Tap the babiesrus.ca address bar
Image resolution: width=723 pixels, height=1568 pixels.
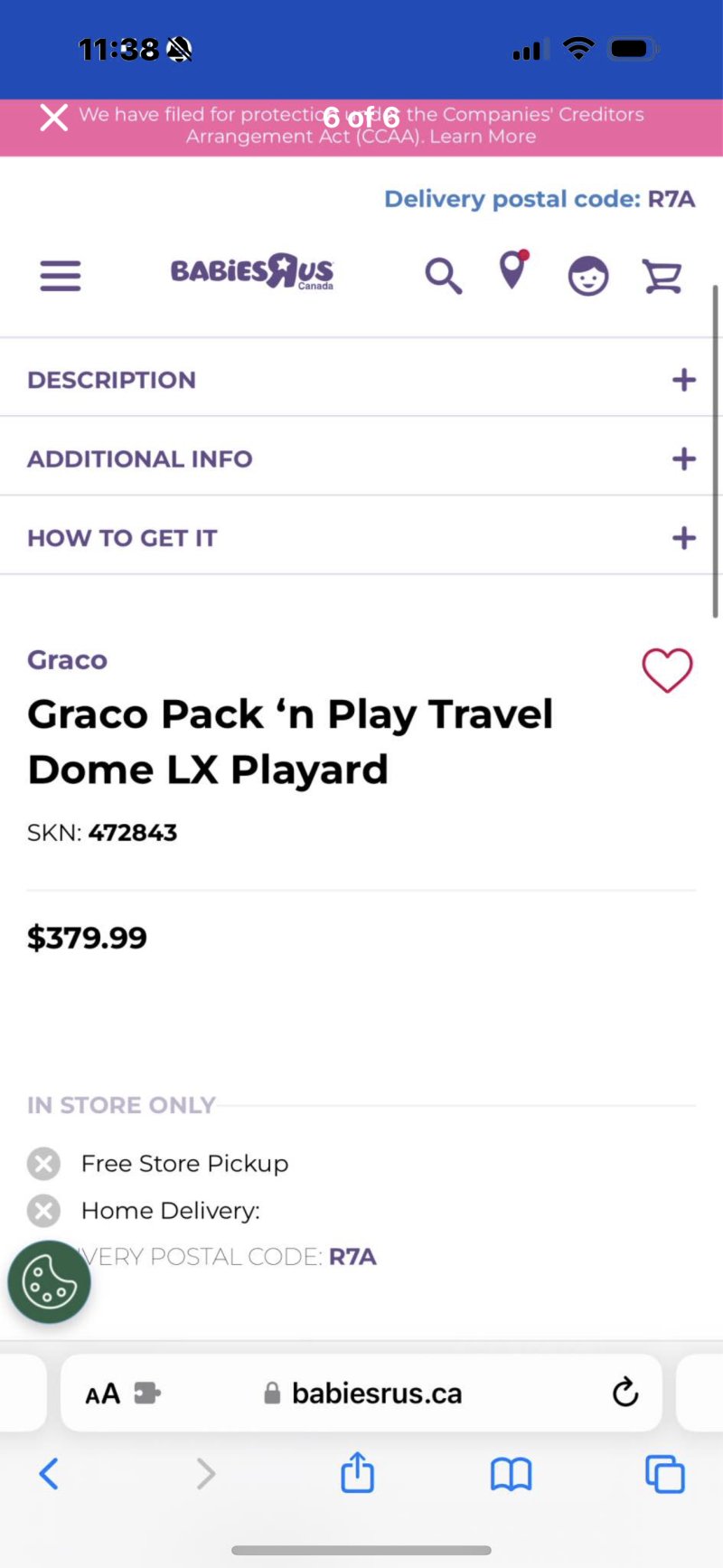[x=375, y=1393]
